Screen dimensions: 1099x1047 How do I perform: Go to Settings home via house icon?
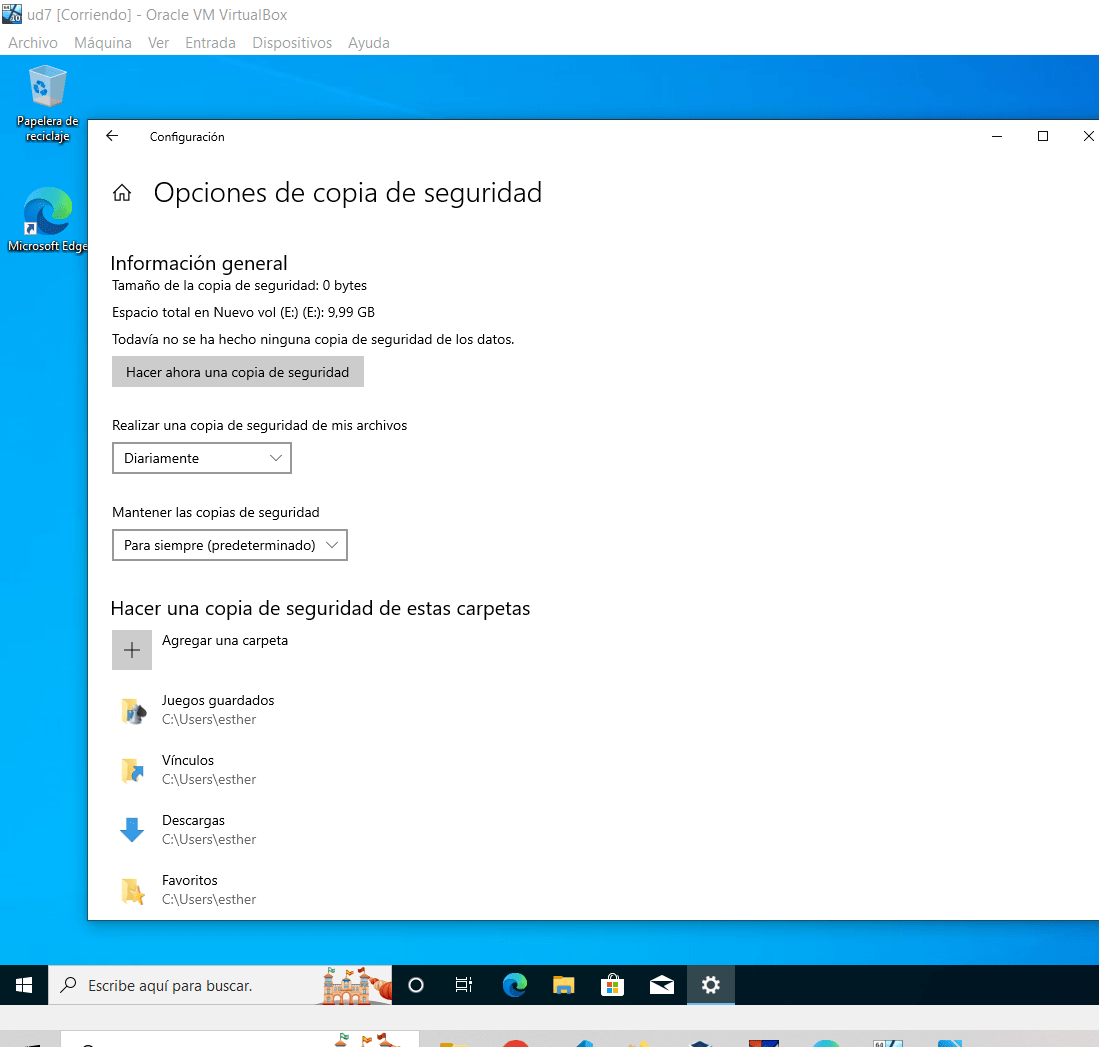(122, 193)
